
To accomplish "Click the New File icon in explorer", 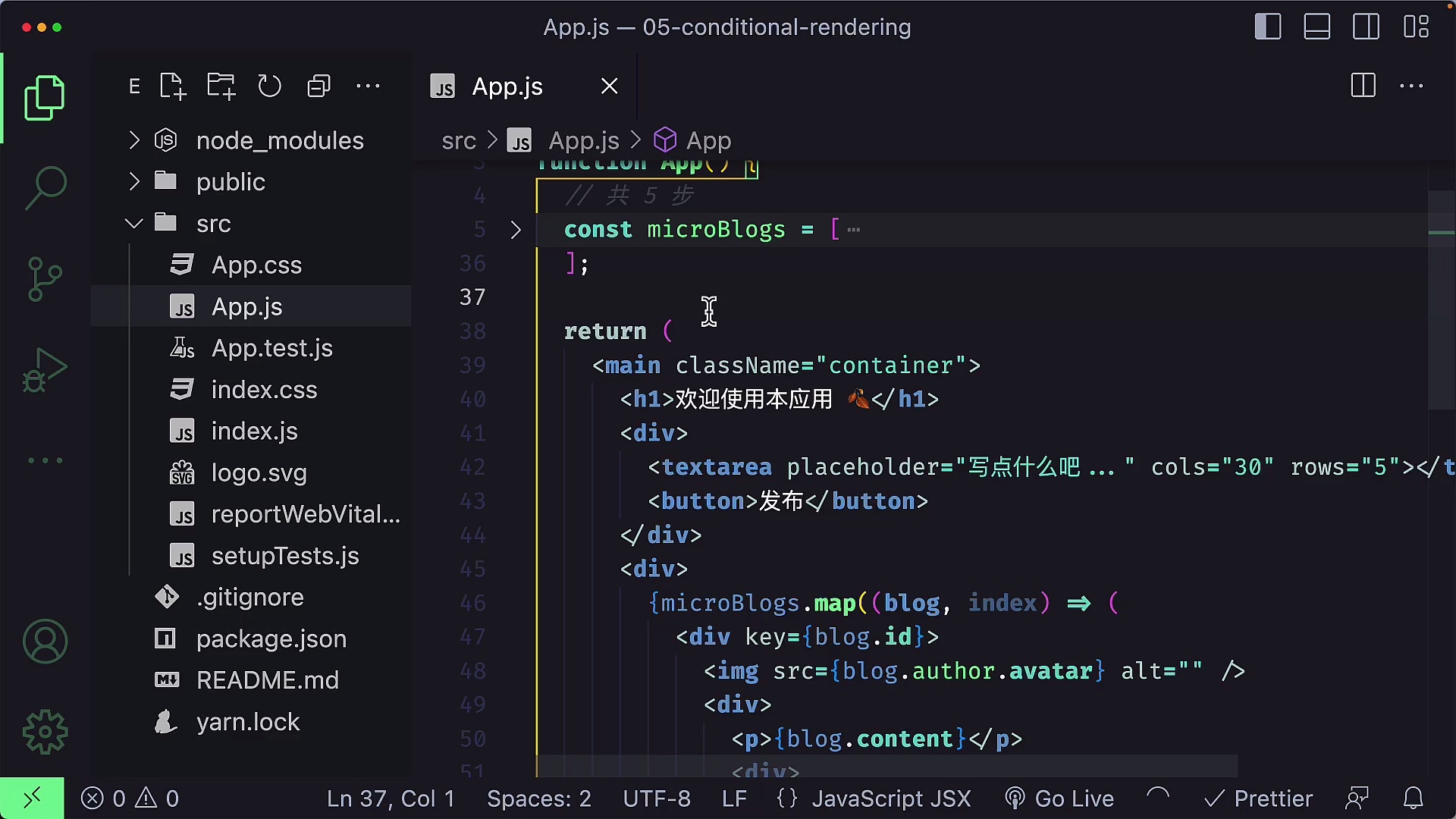I will click(172, 86).
